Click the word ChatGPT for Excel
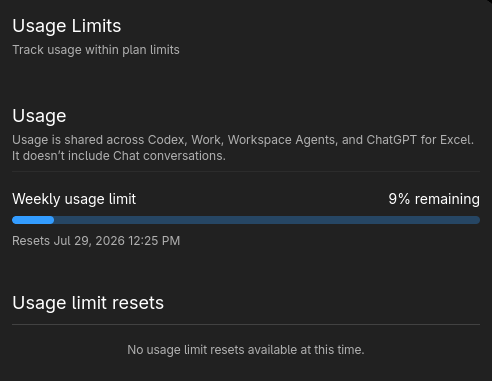 point(419,140)
